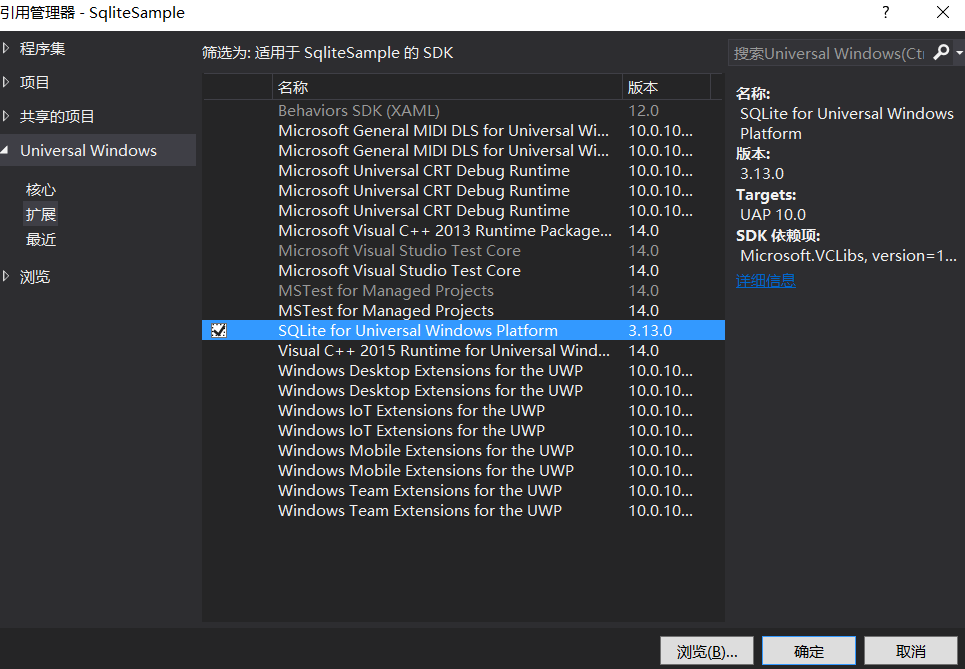Close the reference manager dialog
965x669 pixels.
click(942, 12)
